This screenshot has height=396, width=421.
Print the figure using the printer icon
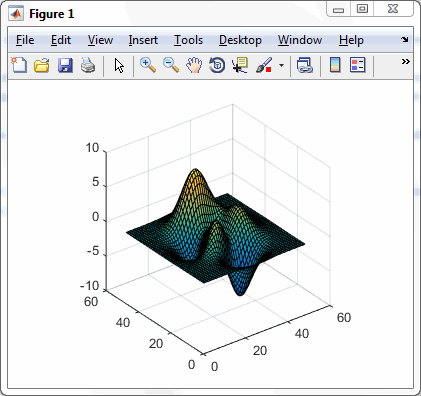(88, 65)
